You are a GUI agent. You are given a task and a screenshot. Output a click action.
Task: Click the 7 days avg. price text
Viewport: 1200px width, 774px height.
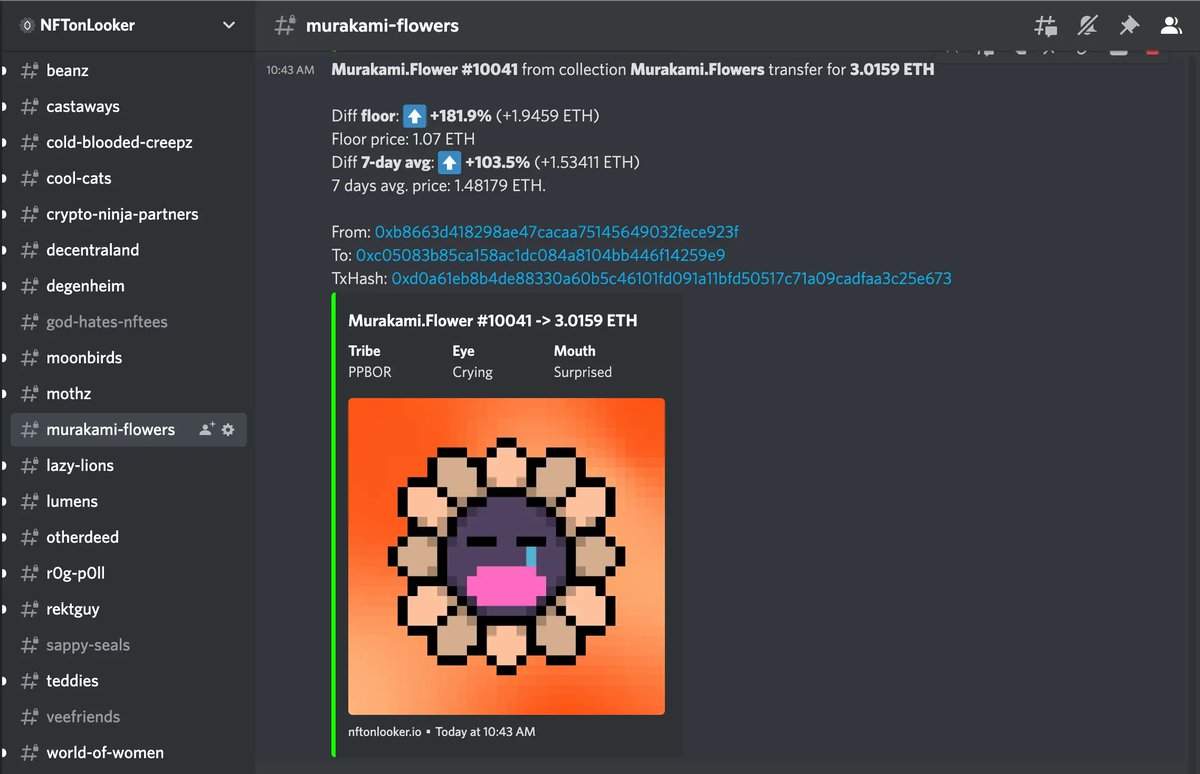(x=439, y=185)
